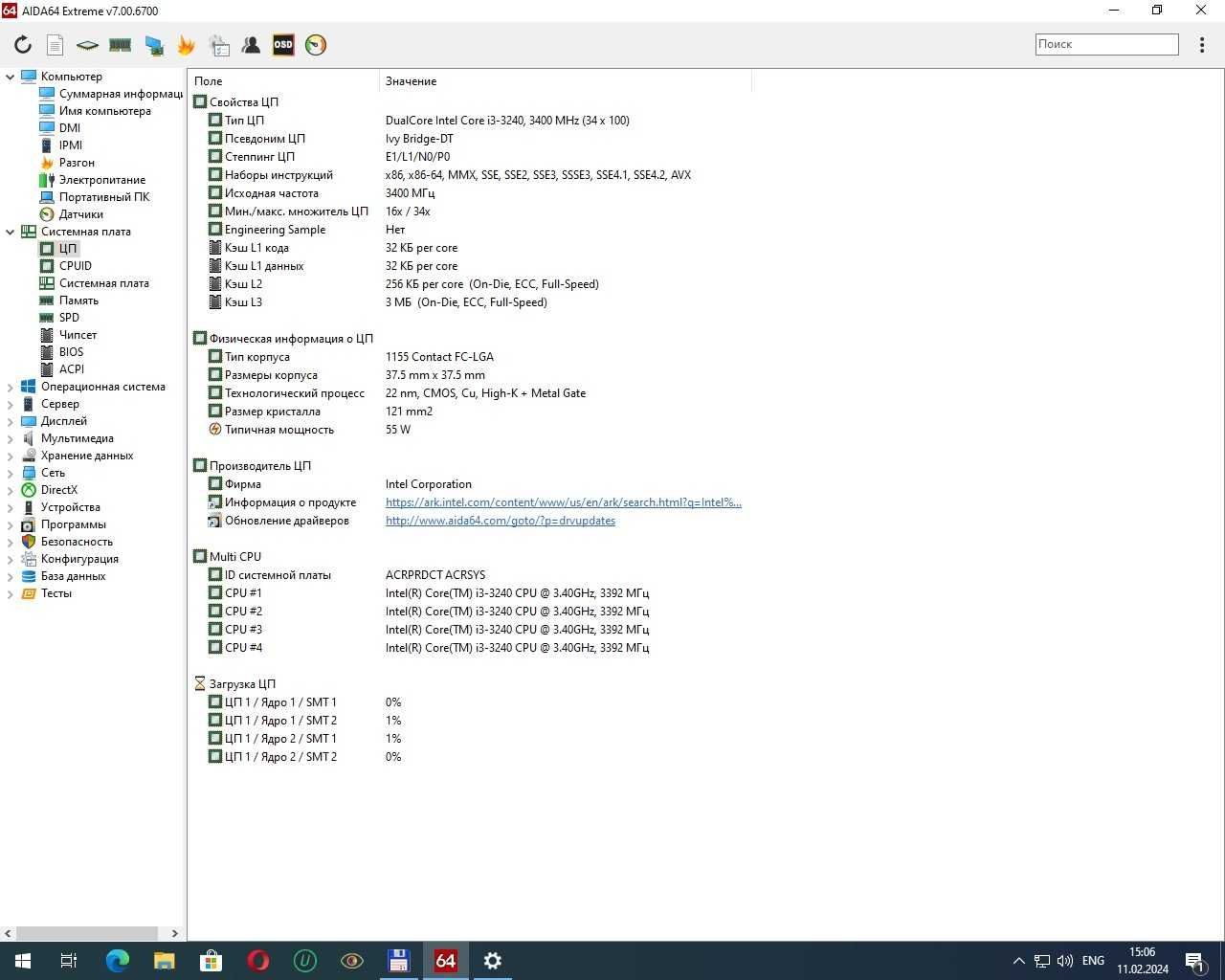The width and height of the screenshot is (1225, 980).
Task: Expand the DirectX node
Action: click(x=10, y=490)
